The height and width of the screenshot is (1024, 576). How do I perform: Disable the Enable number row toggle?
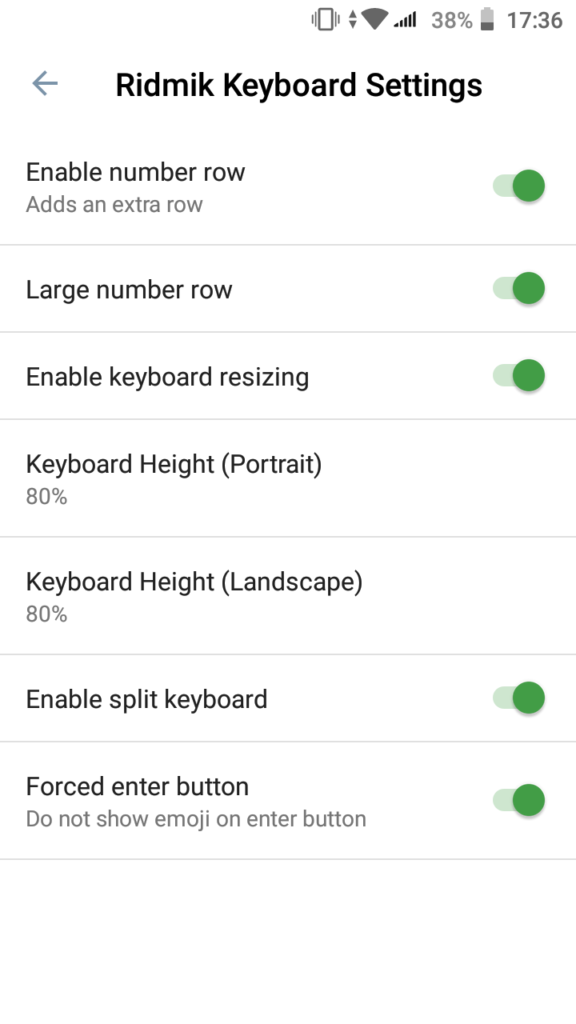click(x=519, y=186)
